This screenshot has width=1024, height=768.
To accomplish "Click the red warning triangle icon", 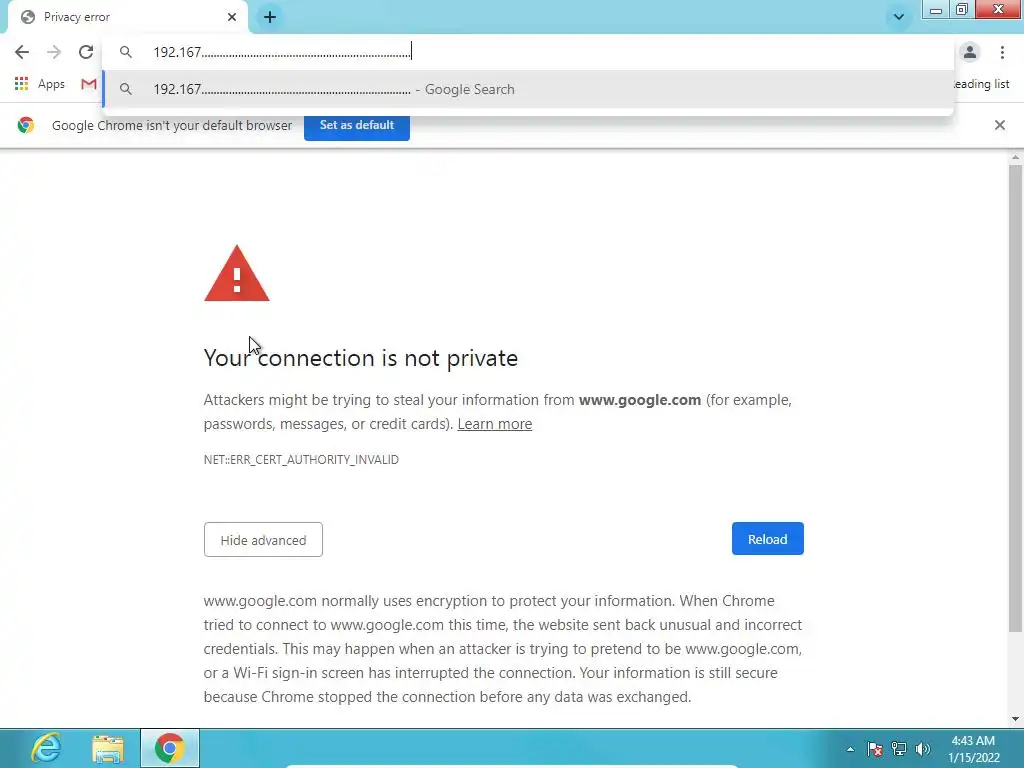I will 236,274.
